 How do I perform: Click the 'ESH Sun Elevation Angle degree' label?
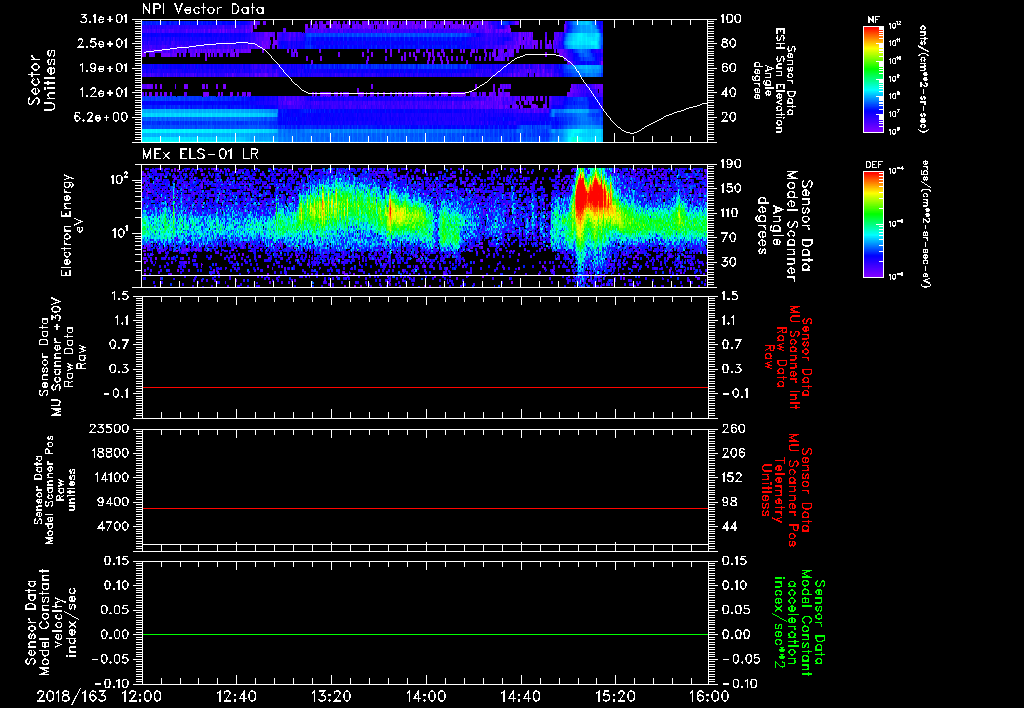tap(775, 80)
